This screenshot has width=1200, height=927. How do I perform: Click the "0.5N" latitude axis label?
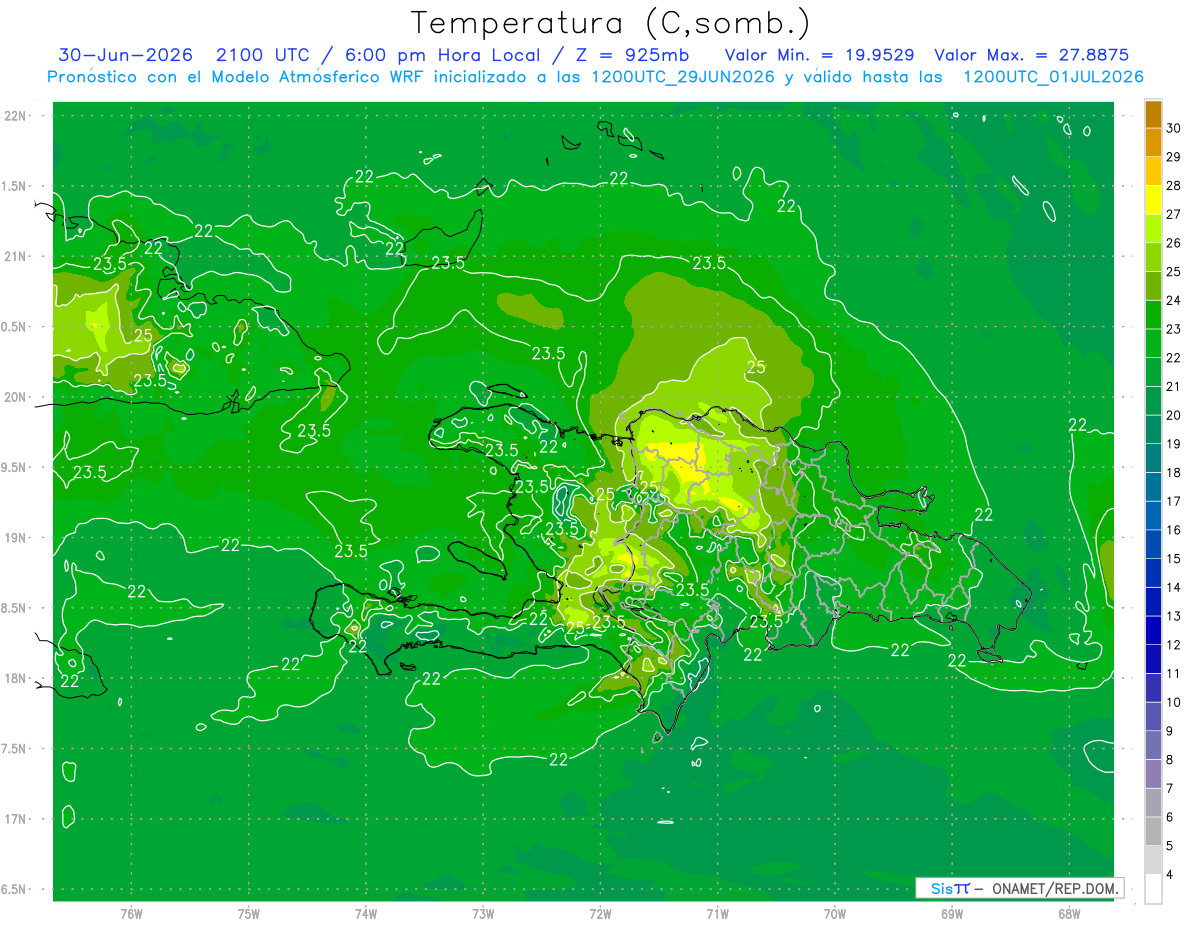click(15, 327)
